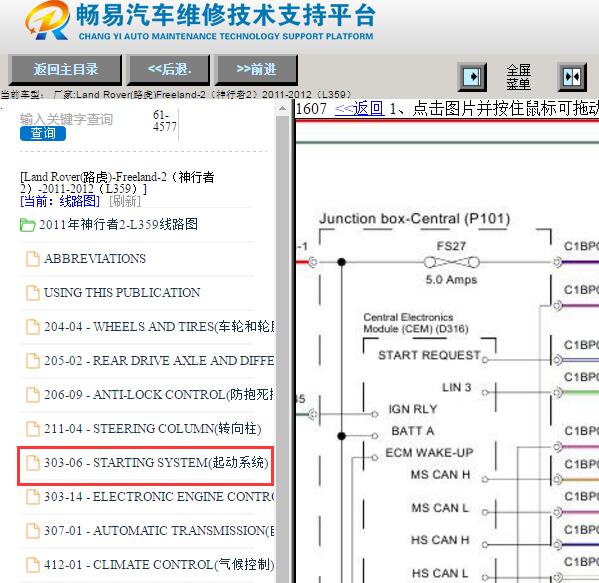The image size is (599, 583).
Task: Click the page icon beside 211-04 STEERING COLUMN
Action: (x=33, y=429)
